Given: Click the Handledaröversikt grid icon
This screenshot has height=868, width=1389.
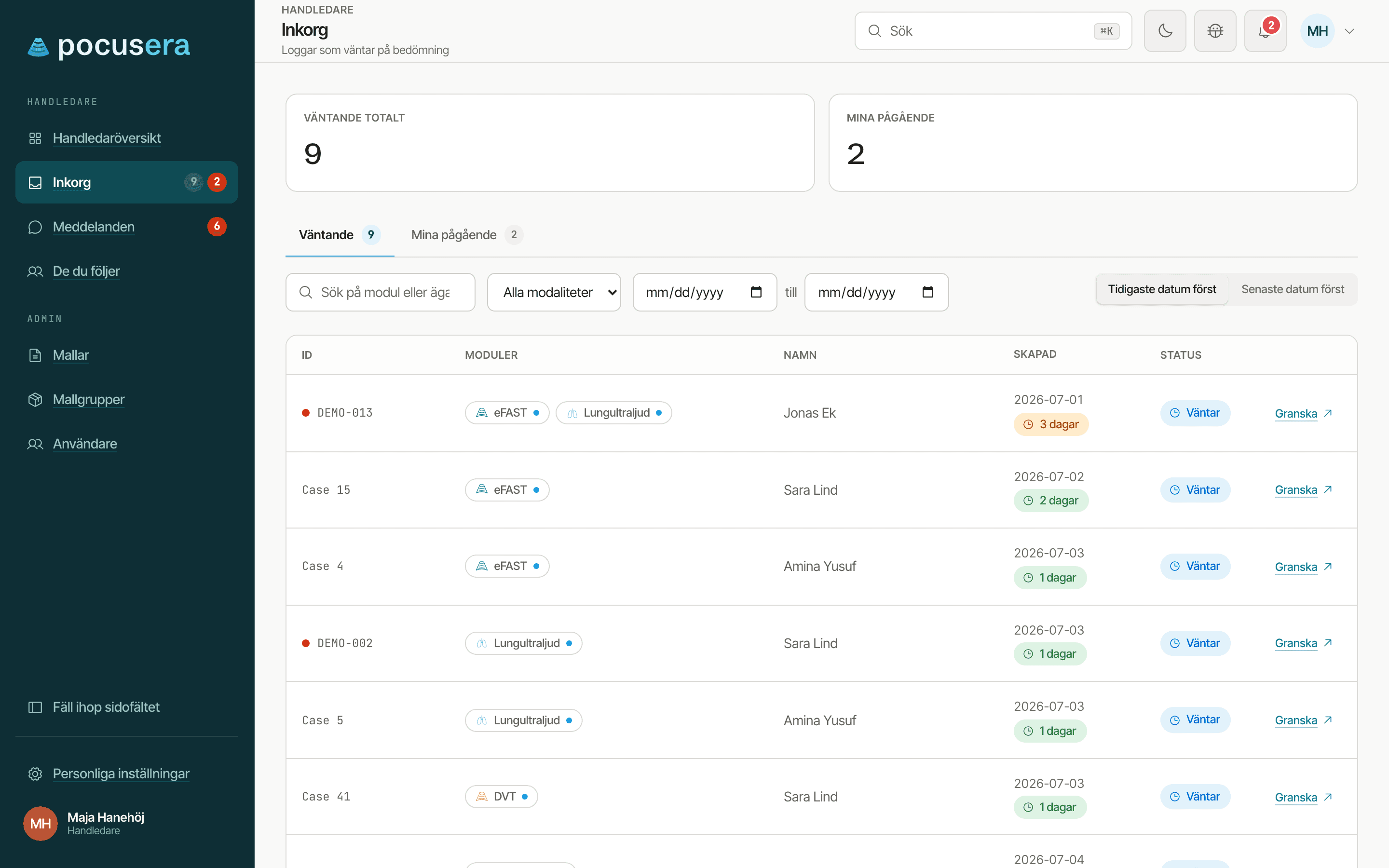Looking at the screenshot, I should [x=35, y=138].
